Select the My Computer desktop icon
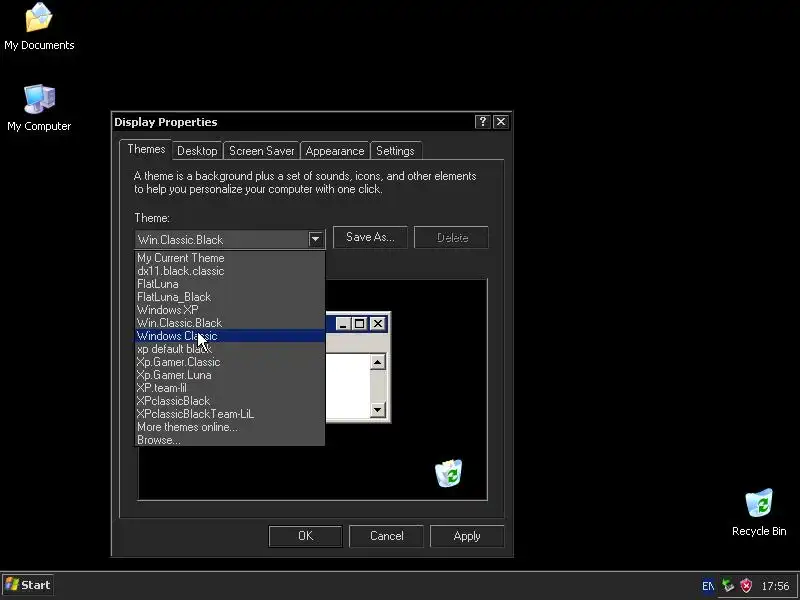This screenshot has height=600, width=800. tap(39, 108)
